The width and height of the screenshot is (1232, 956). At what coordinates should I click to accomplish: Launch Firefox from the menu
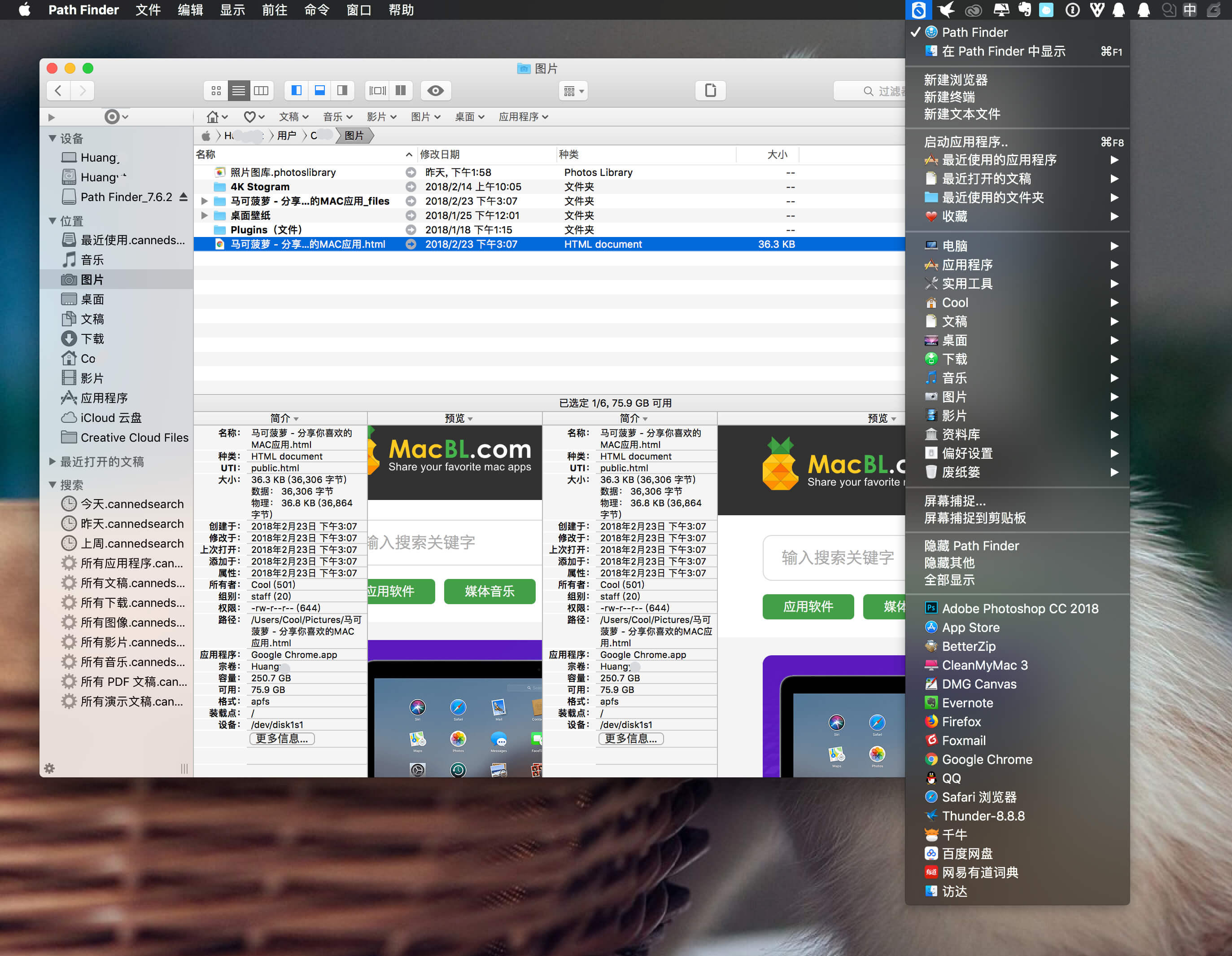click(x=1017, y=721)
